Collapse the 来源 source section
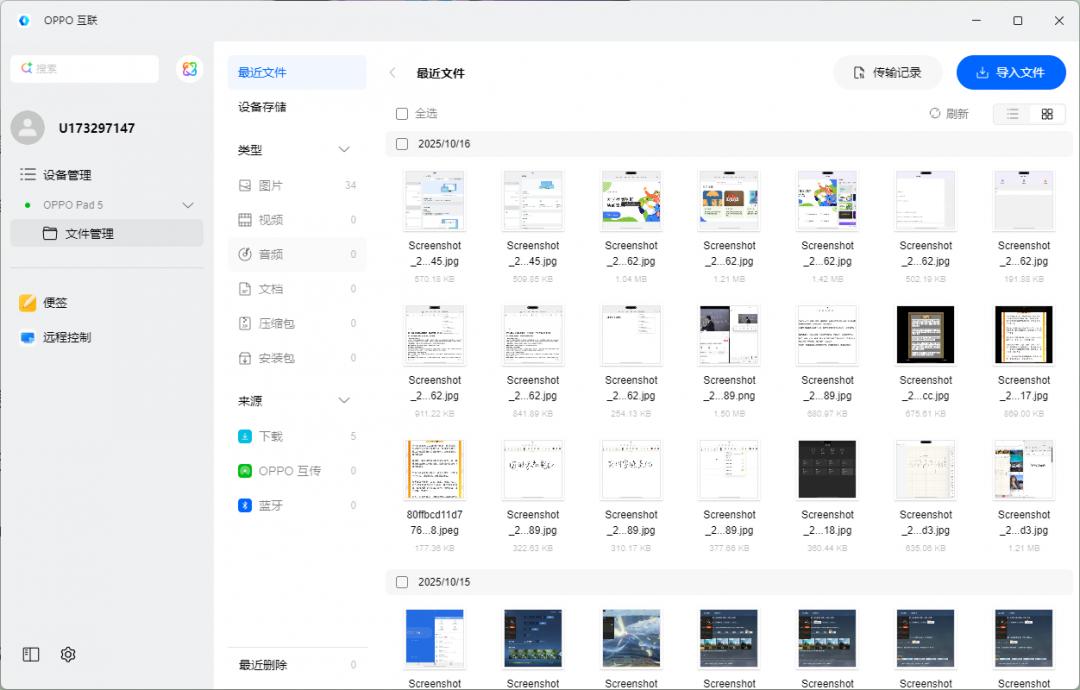 point(344,400)
